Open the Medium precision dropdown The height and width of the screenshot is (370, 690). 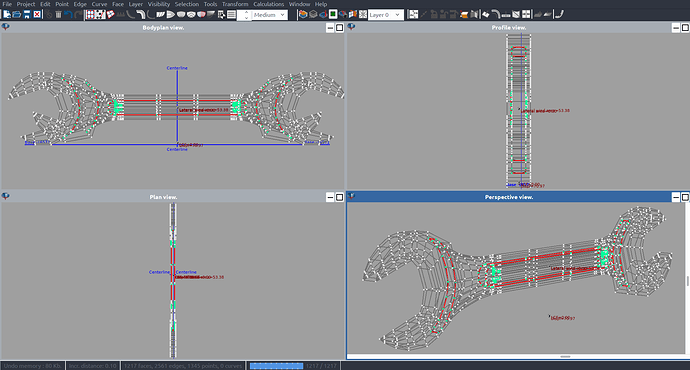pos(269,15)
